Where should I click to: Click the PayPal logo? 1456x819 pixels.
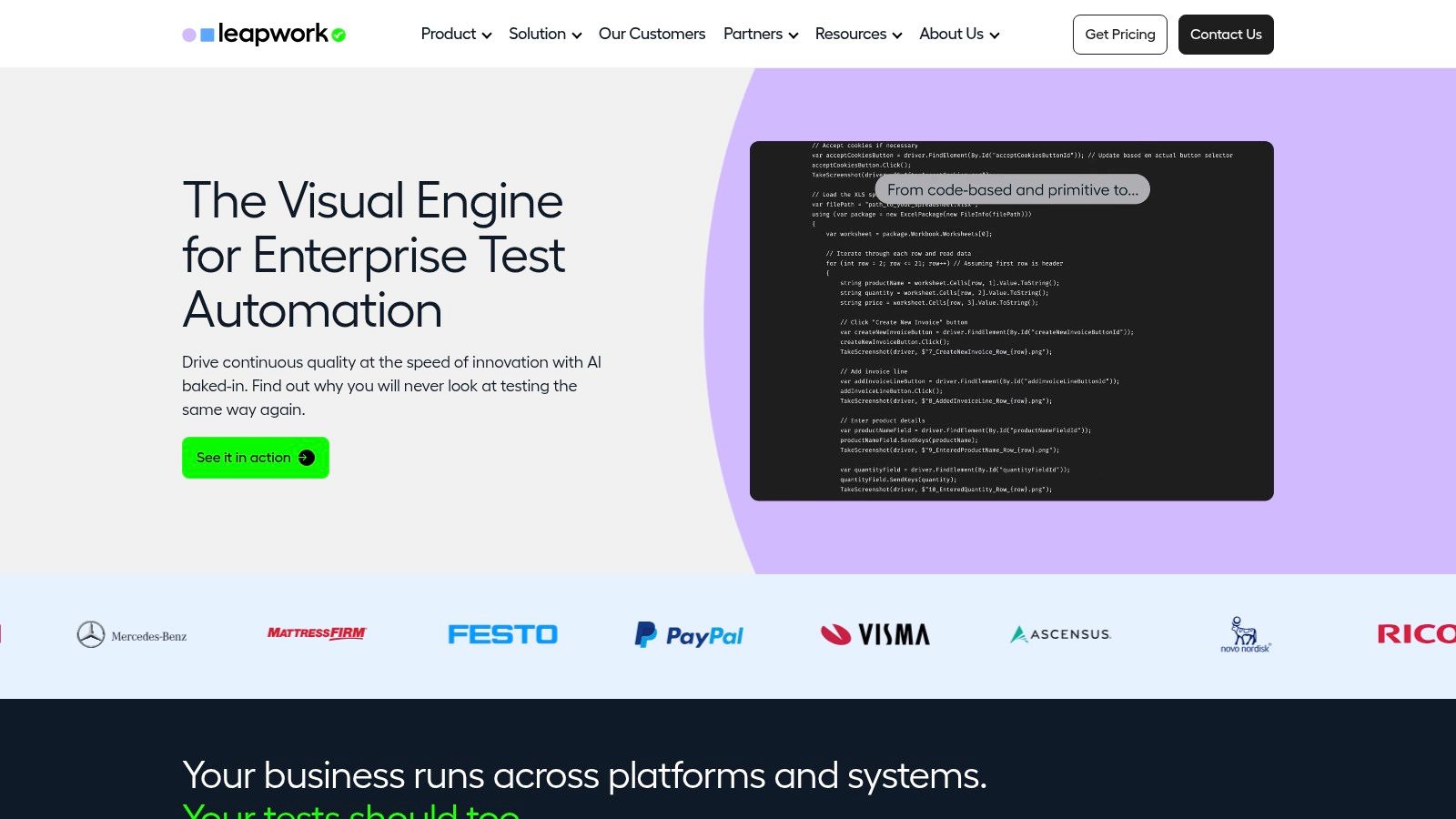click(x=689, y=634)
